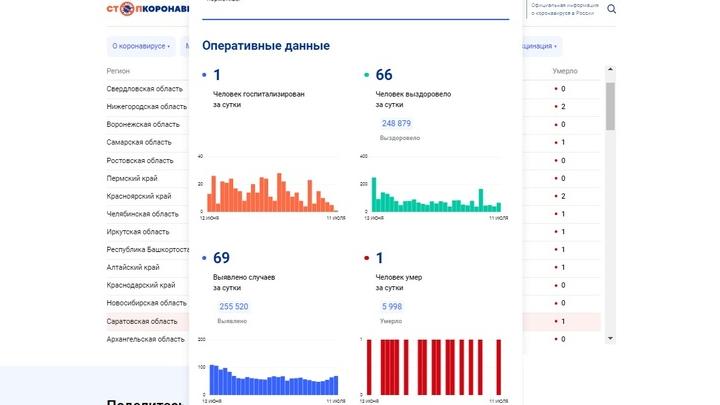
Task: Click the scrollbar up arrow
Action: (x=610, y=71)
